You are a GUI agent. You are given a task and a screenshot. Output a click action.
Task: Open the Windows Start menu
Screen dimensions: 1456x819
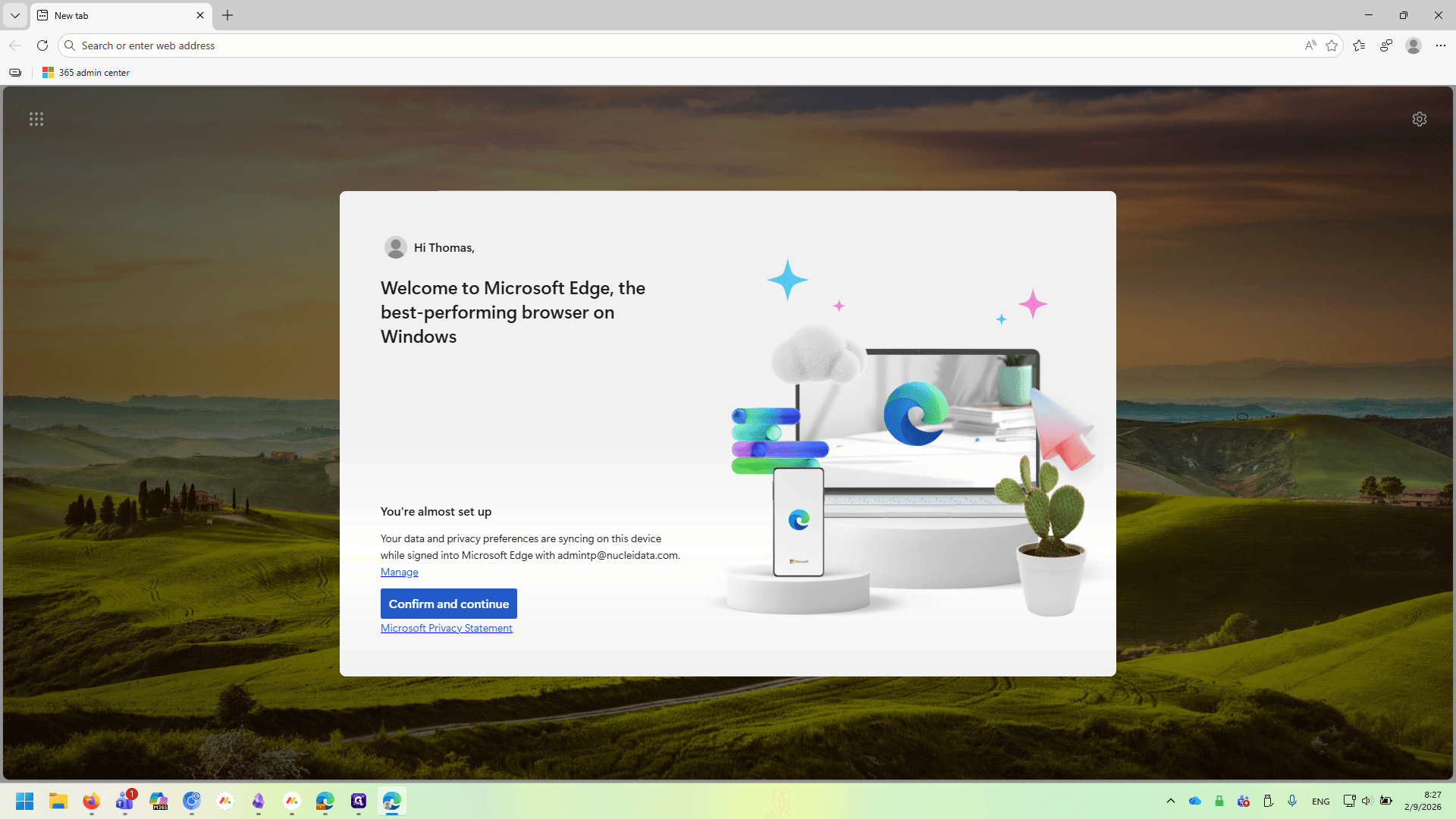click(24, 801)
